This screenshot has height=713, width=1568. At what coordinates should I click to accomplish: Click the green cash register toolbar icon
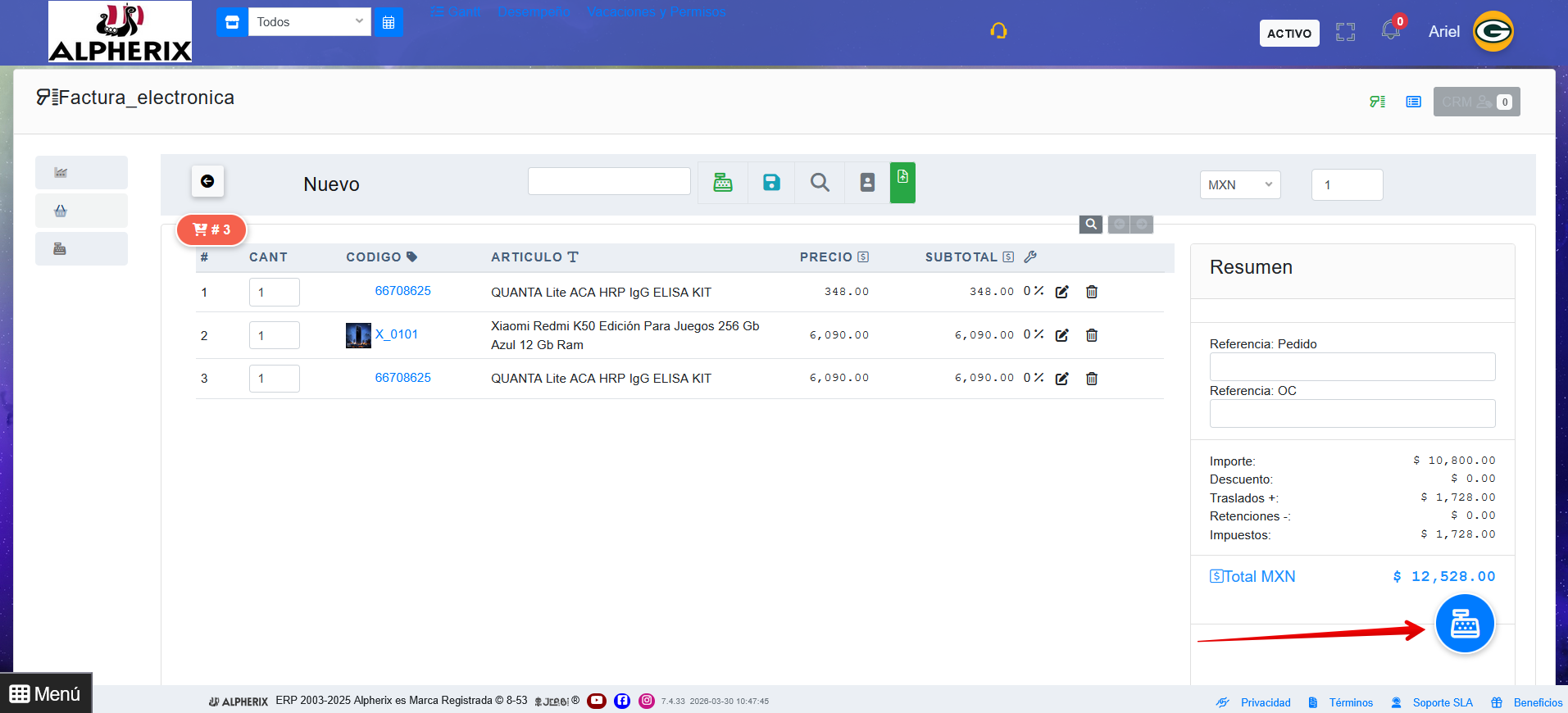[x=722, y=183]
